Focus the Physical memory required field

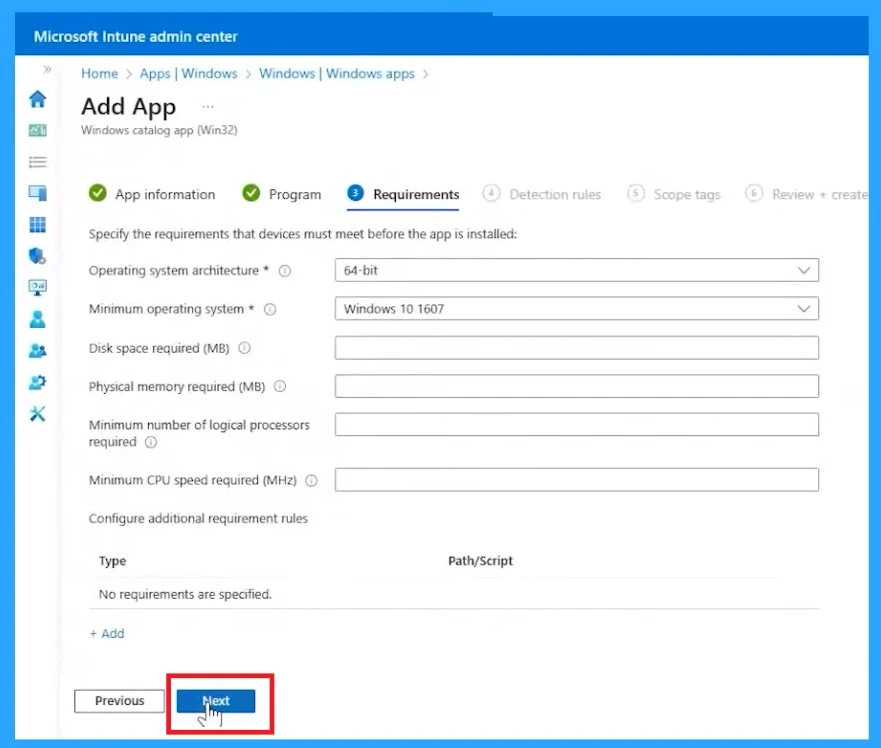pyautogui.click(x=576, y=386)
